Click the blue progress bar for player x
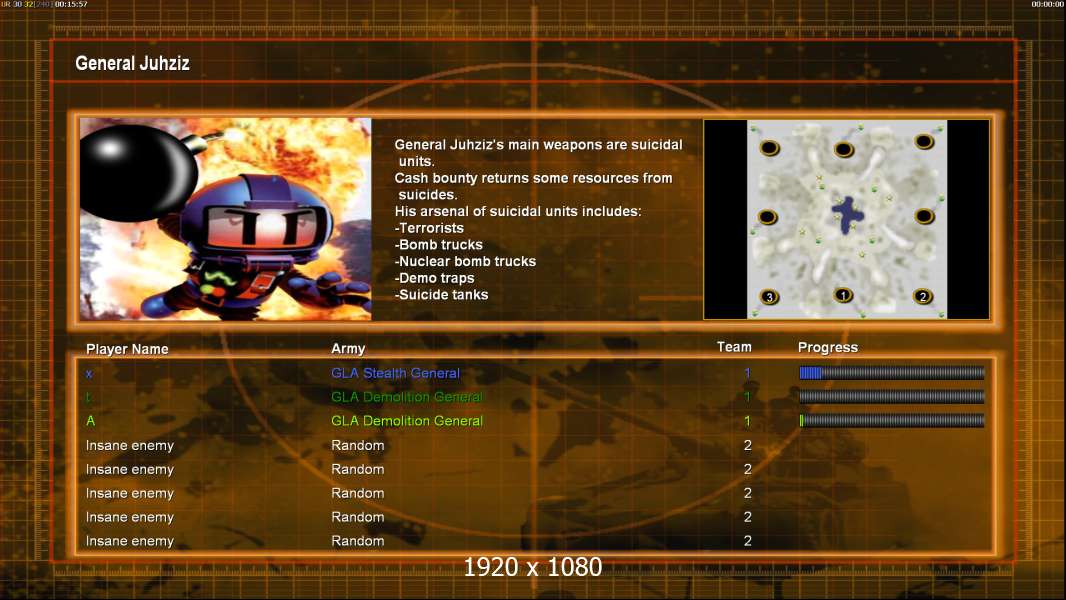1066x600 pixels. click(891, 373)
